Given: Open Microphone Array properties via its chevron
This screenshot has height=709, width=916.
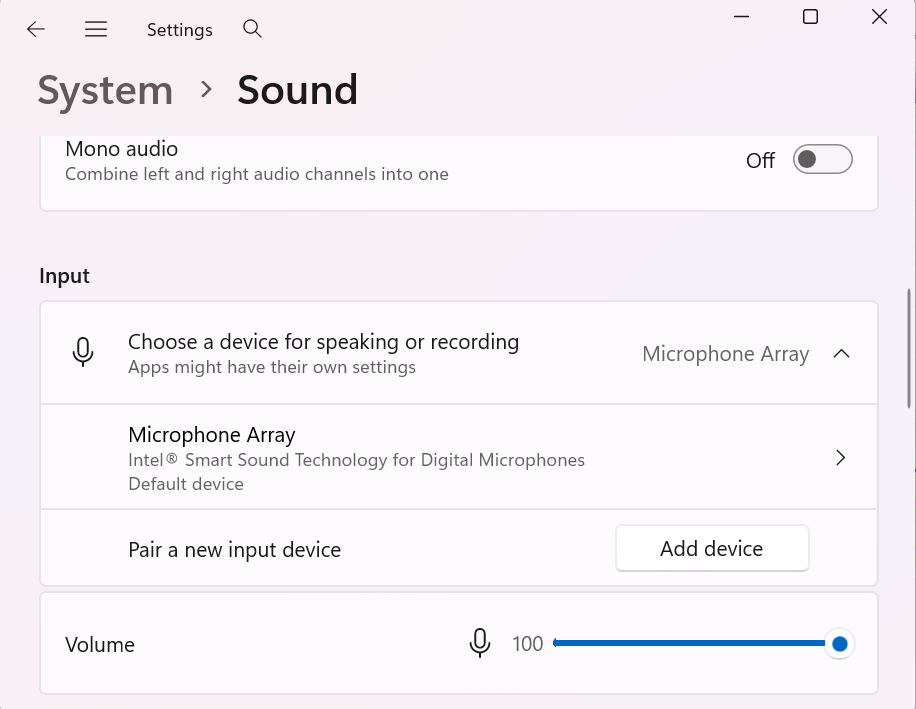Looking at the screenshot, I should (x=841, y=457).
